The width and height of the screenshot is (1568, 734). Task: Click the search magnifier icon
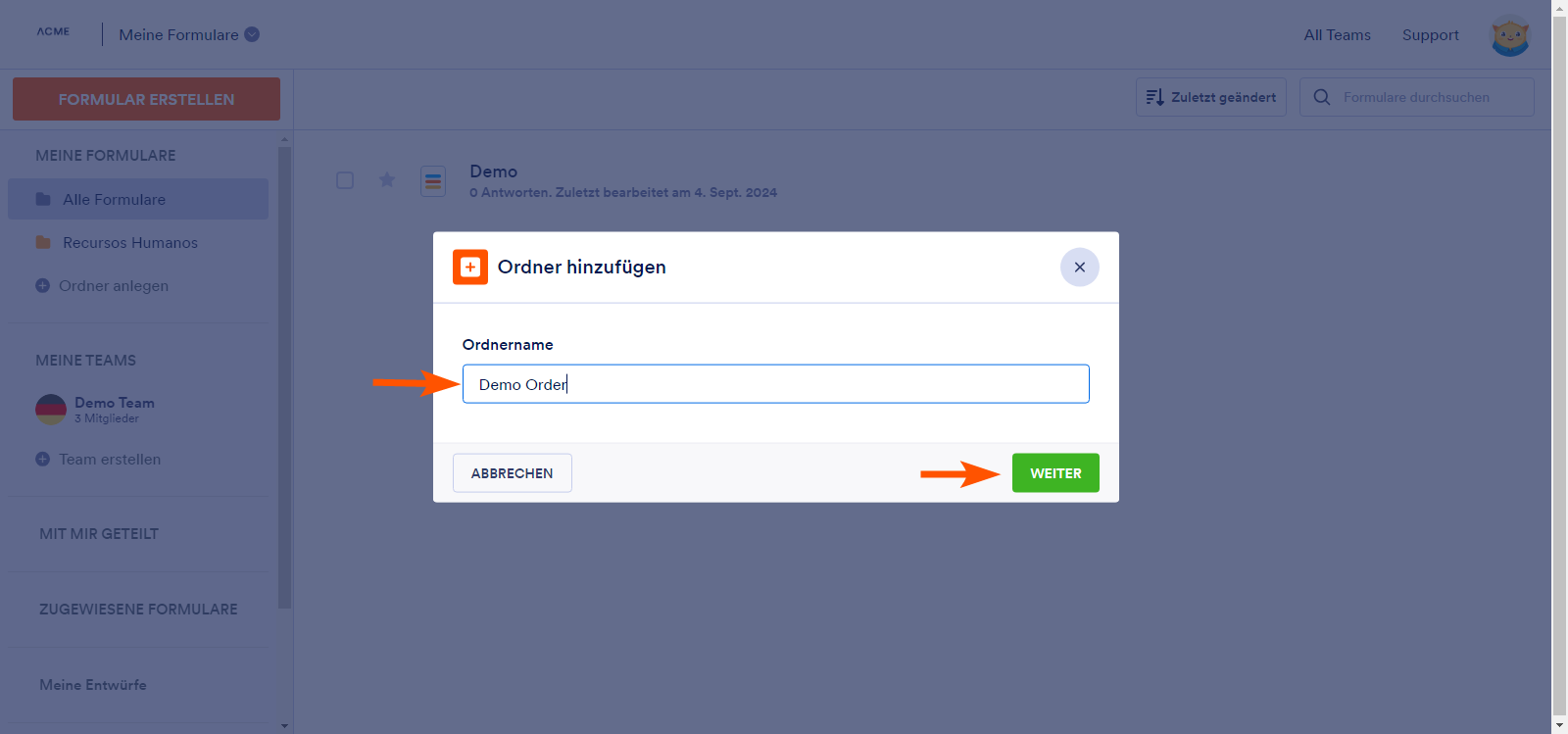(x=1322, y=97)
